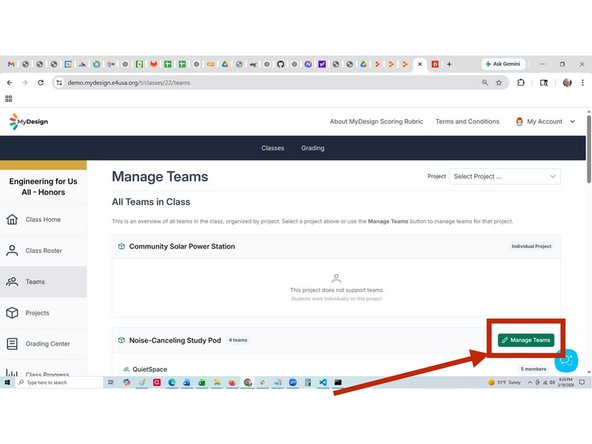Click Manage Teams green button
This screenshot has width=592, height=444.
tap(526, 340)
